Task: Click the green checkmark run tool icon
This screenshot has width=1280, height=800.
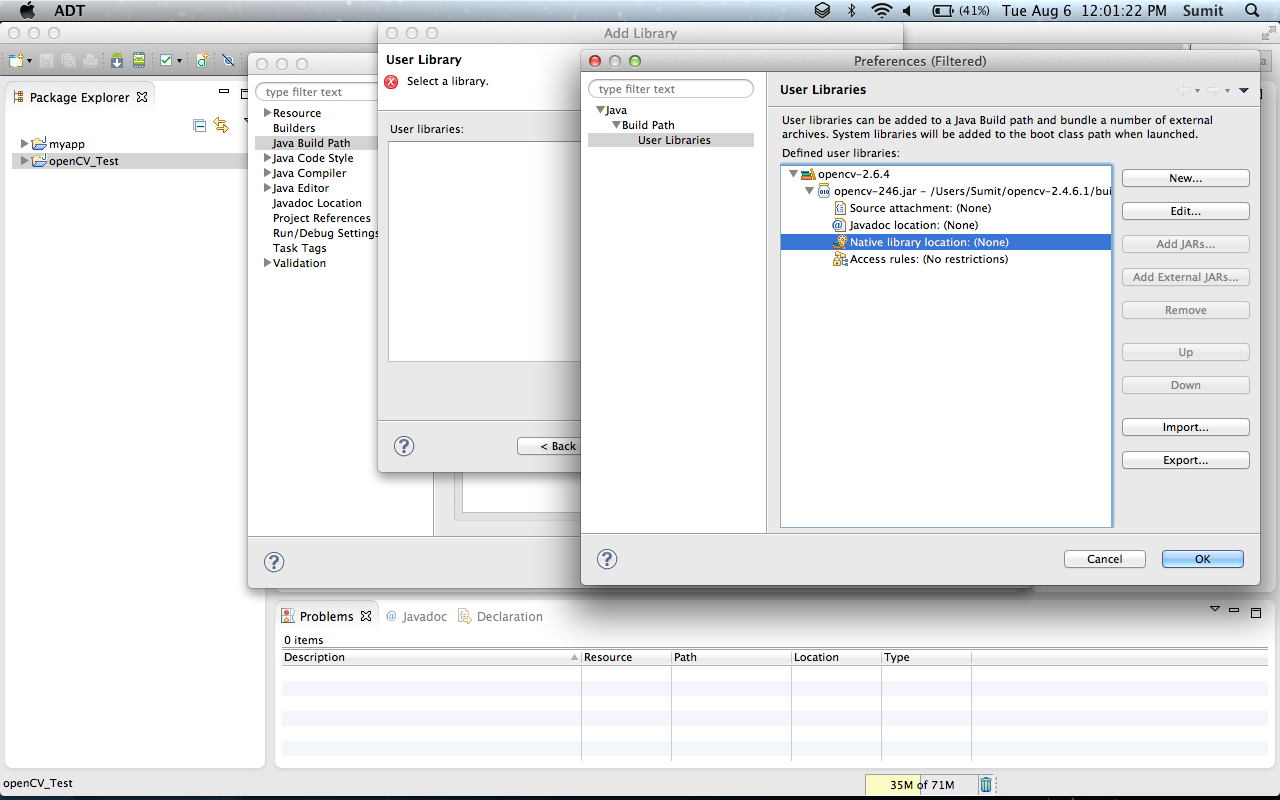Action: 166,60
